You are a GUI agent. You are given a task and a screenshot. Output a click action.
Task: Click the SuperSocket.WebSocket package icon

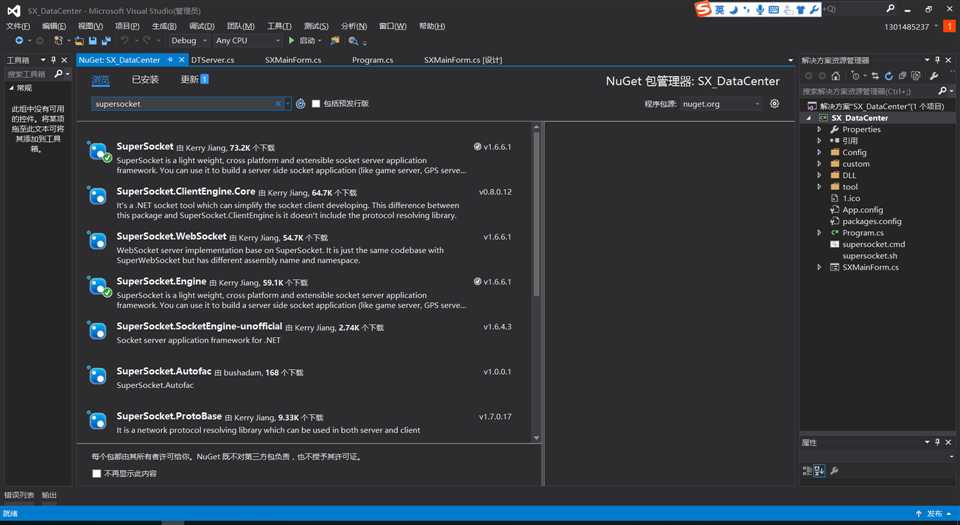point(97,241)
